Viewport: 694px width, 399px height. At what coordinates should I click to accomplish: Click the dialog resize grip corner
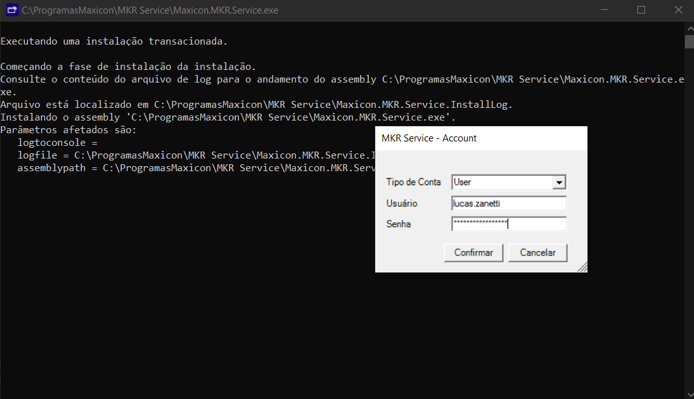(x=583, y=267)
